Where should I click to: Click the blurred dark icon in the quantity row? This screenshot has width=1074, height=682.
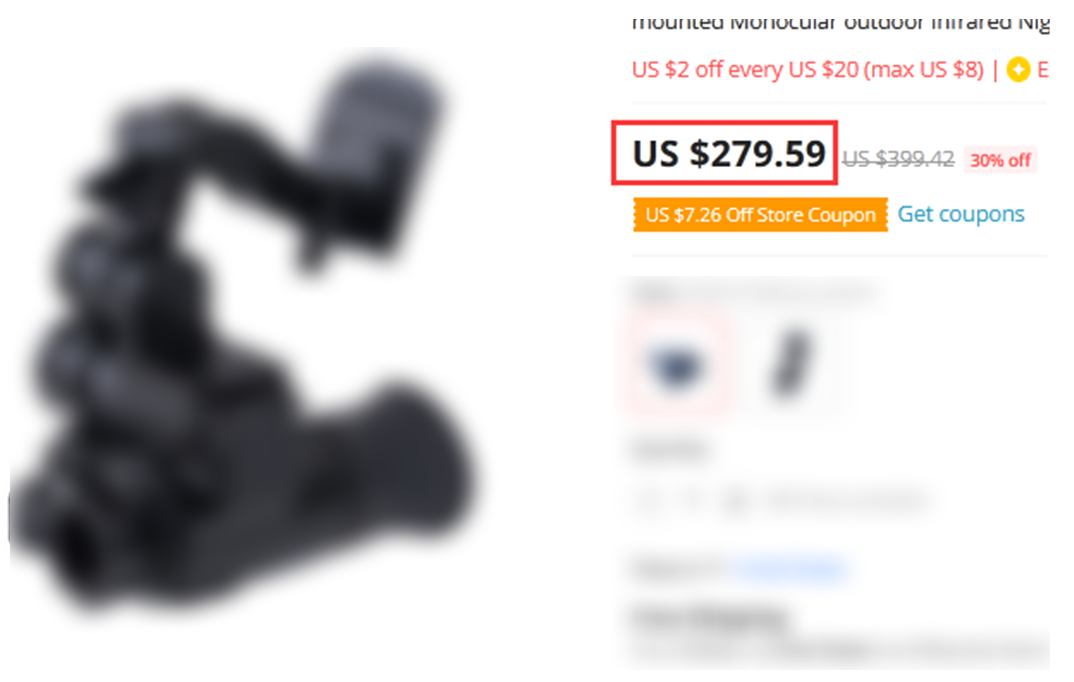(x=736, y=502)
